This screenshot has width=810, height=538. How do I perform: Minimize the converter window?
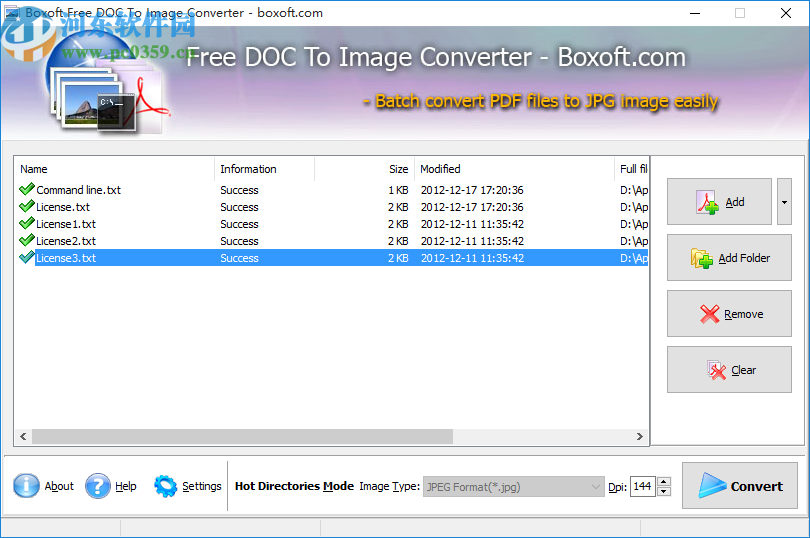(695, 13)
